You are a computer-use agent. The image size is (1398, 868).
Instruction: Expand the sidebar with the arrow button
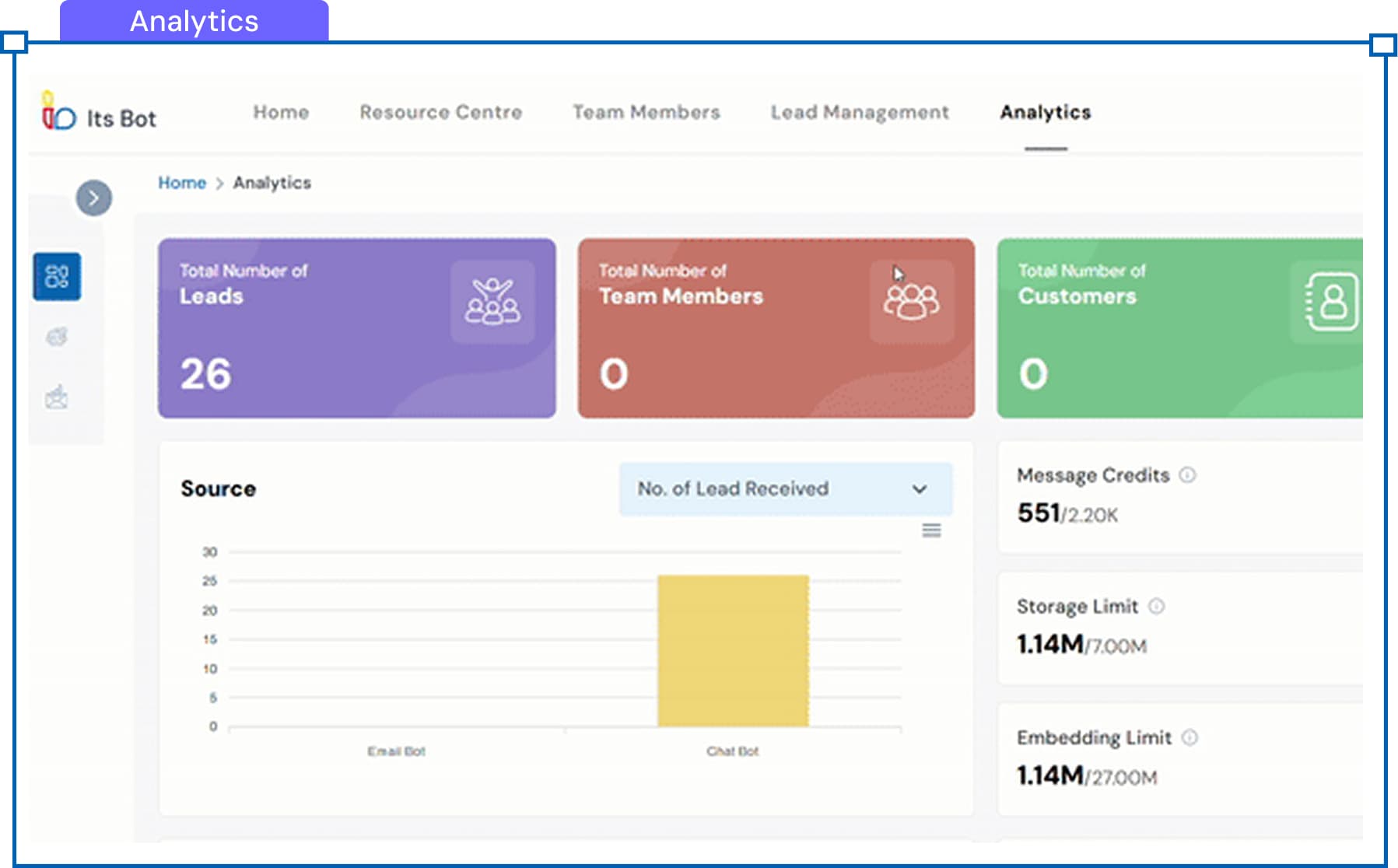click(93, 198)
